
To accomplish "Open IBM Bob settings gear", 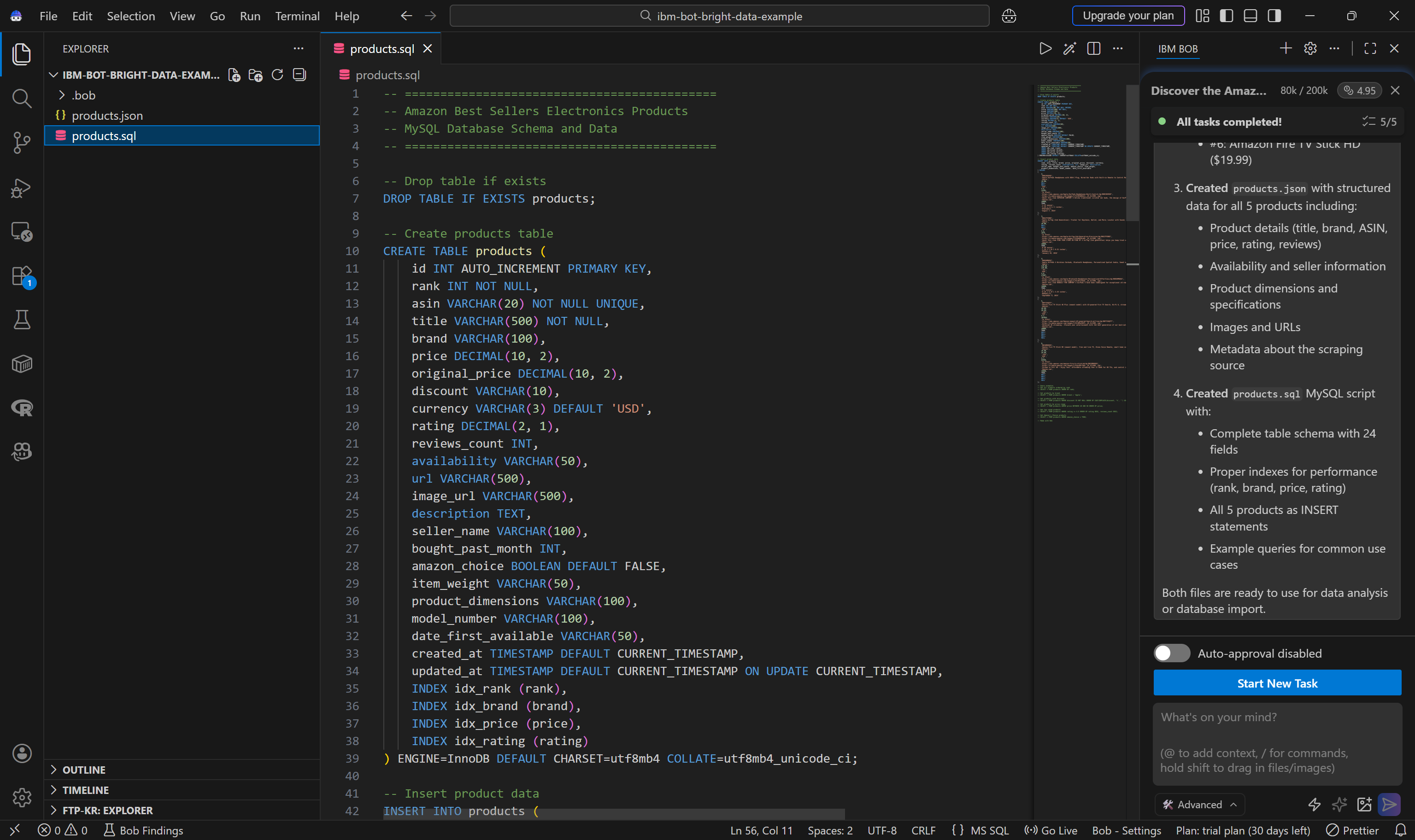I will pos(1309,49).
